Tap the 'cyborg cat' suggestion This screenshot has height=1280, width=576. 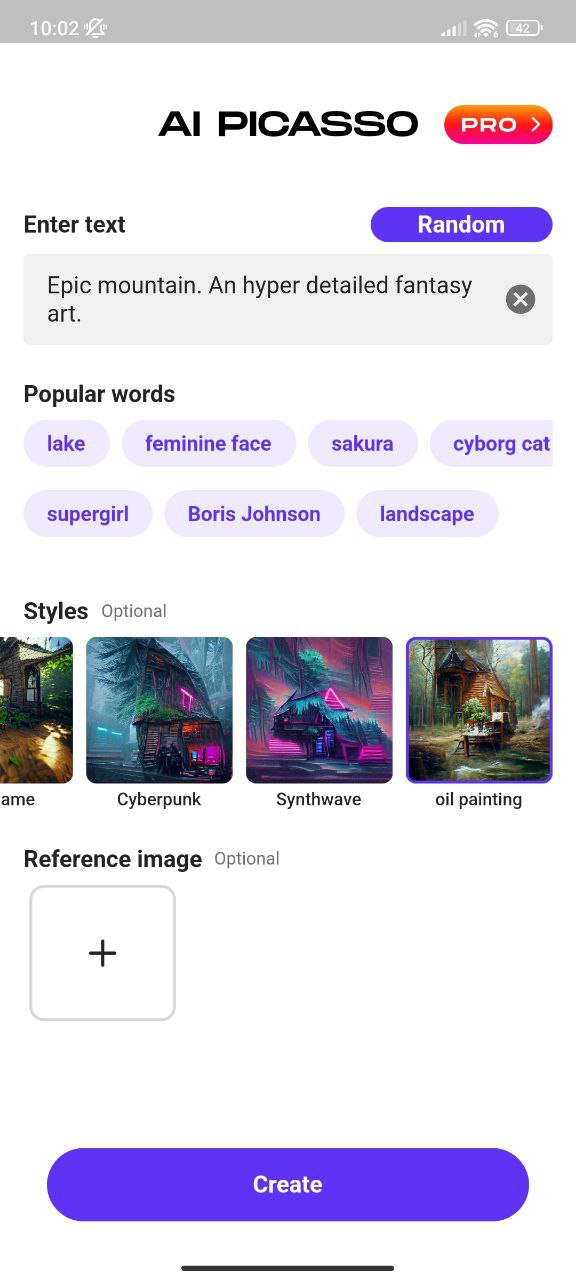tap(505, 443)
